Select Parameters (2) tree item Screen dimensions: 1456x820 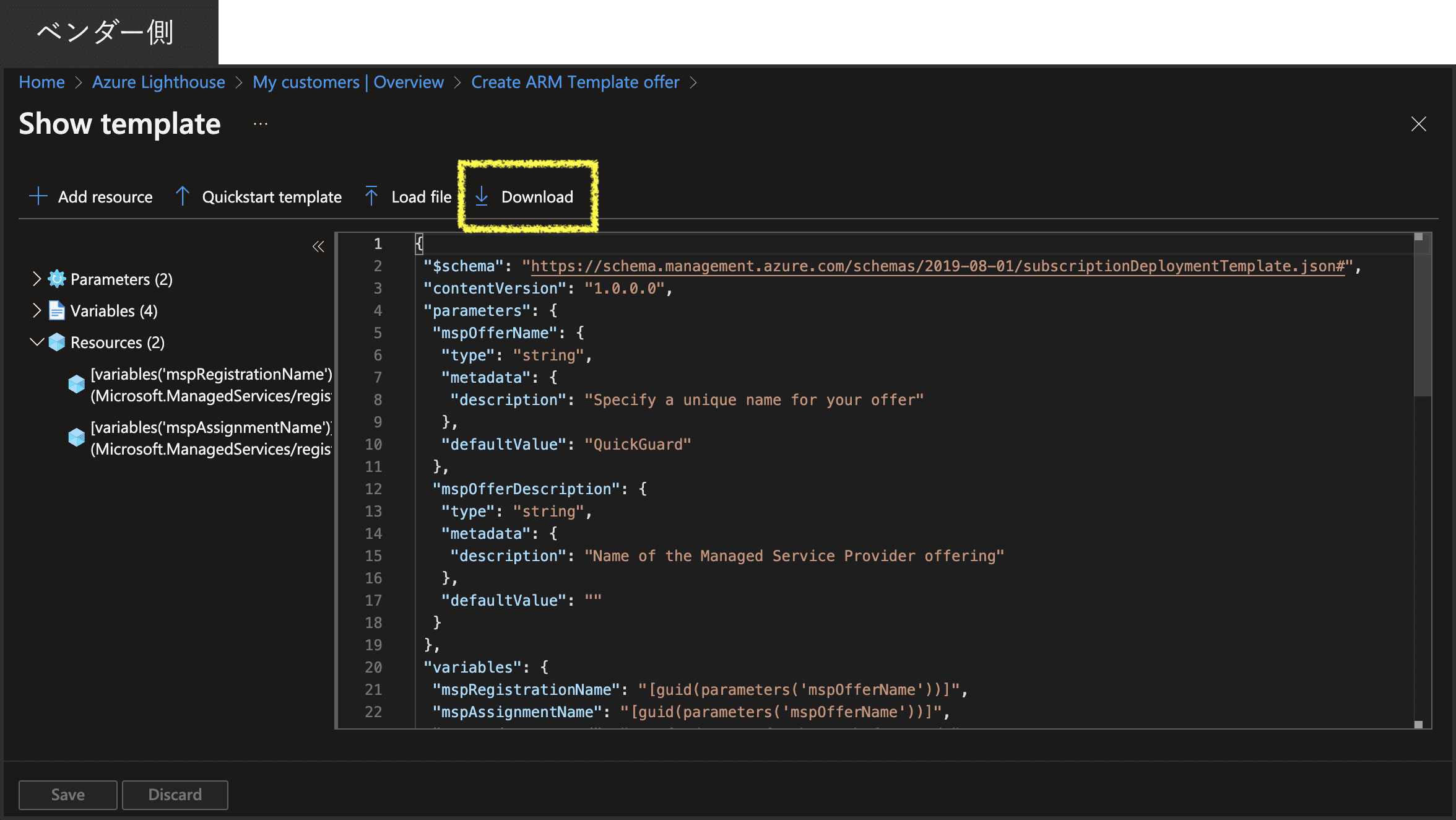[x=121, y=279]
